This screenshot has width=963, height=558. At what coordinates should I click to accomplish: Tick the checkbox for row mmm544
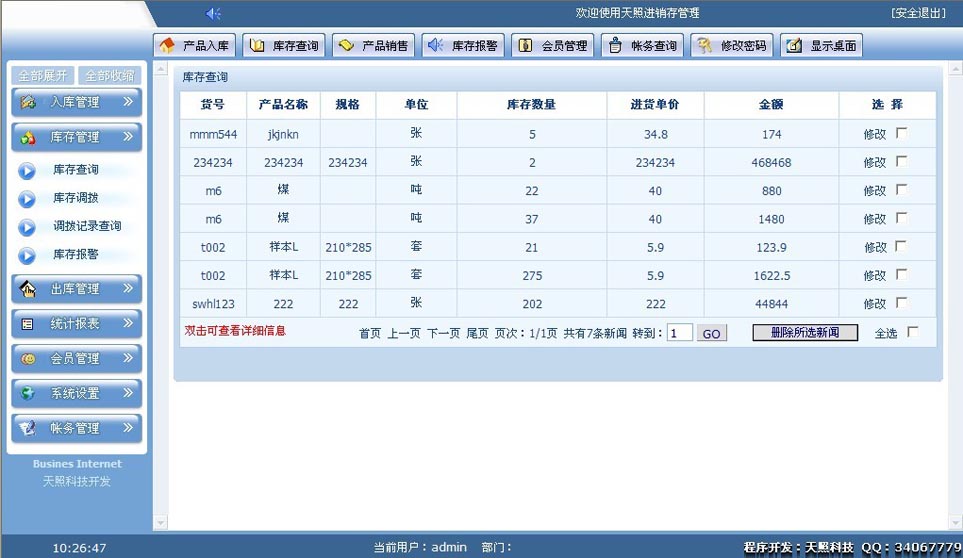[902, 133]
